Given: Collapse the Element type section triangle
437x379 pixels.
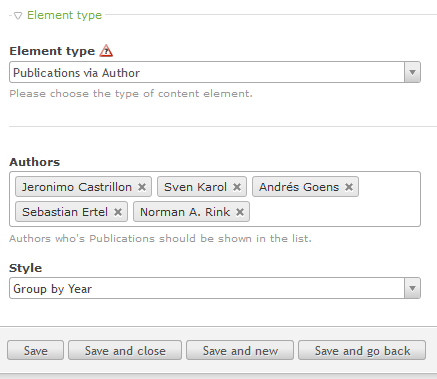Looking at the screenshot, I should click(18, 16).
